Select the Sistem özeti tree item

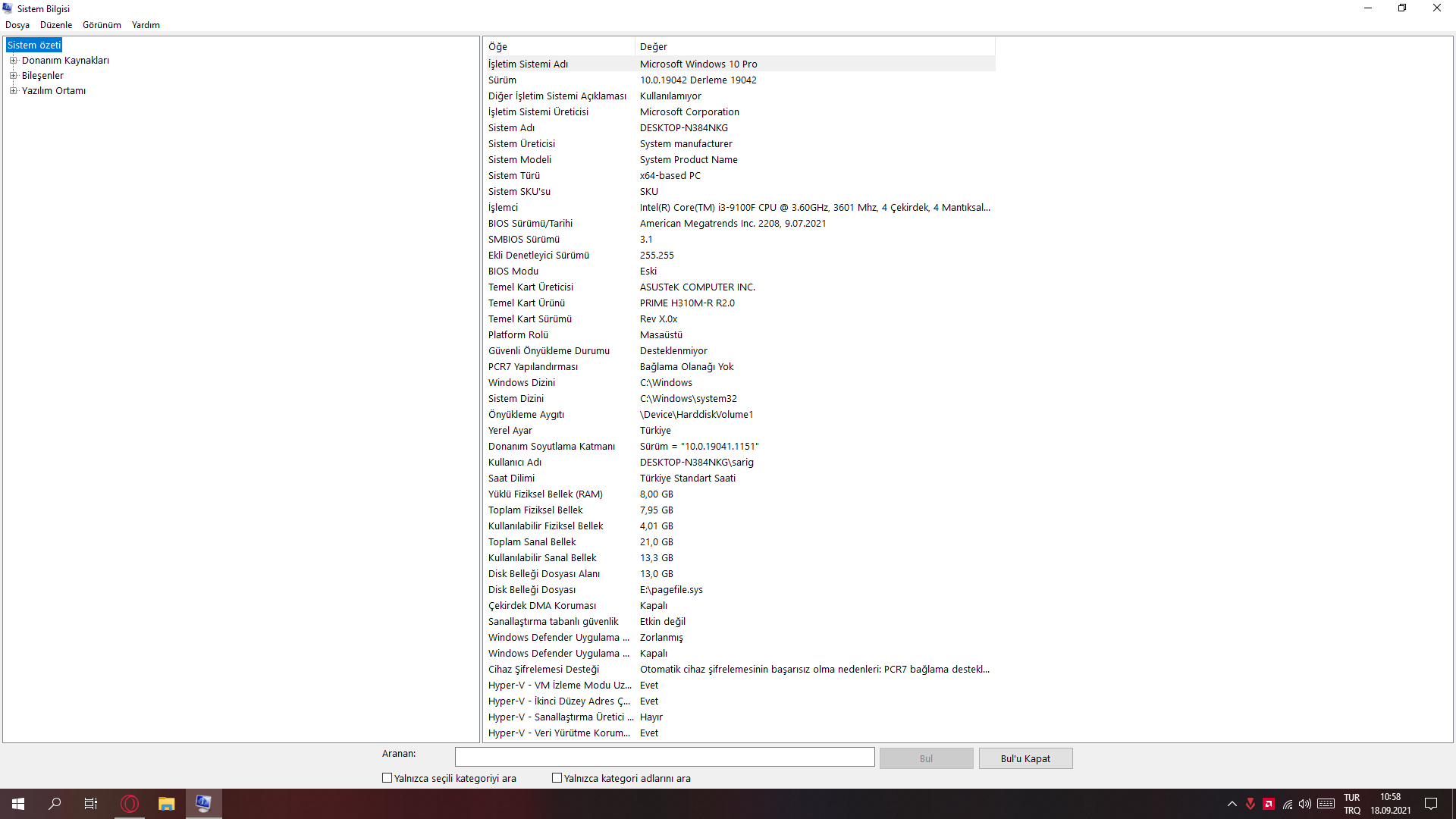34,45
